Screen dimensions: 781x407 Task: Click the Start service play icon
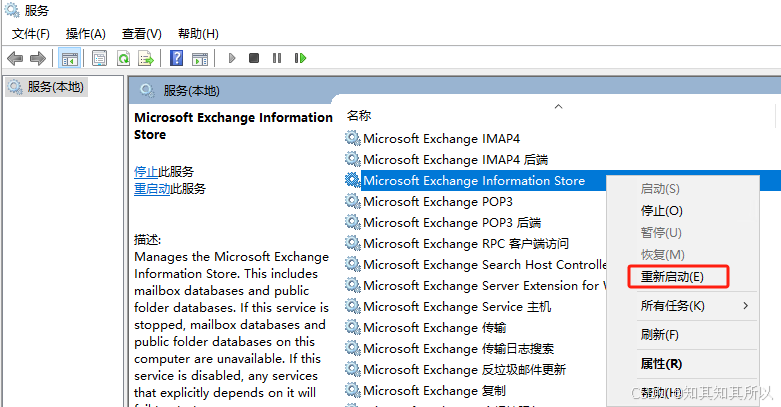232,58
